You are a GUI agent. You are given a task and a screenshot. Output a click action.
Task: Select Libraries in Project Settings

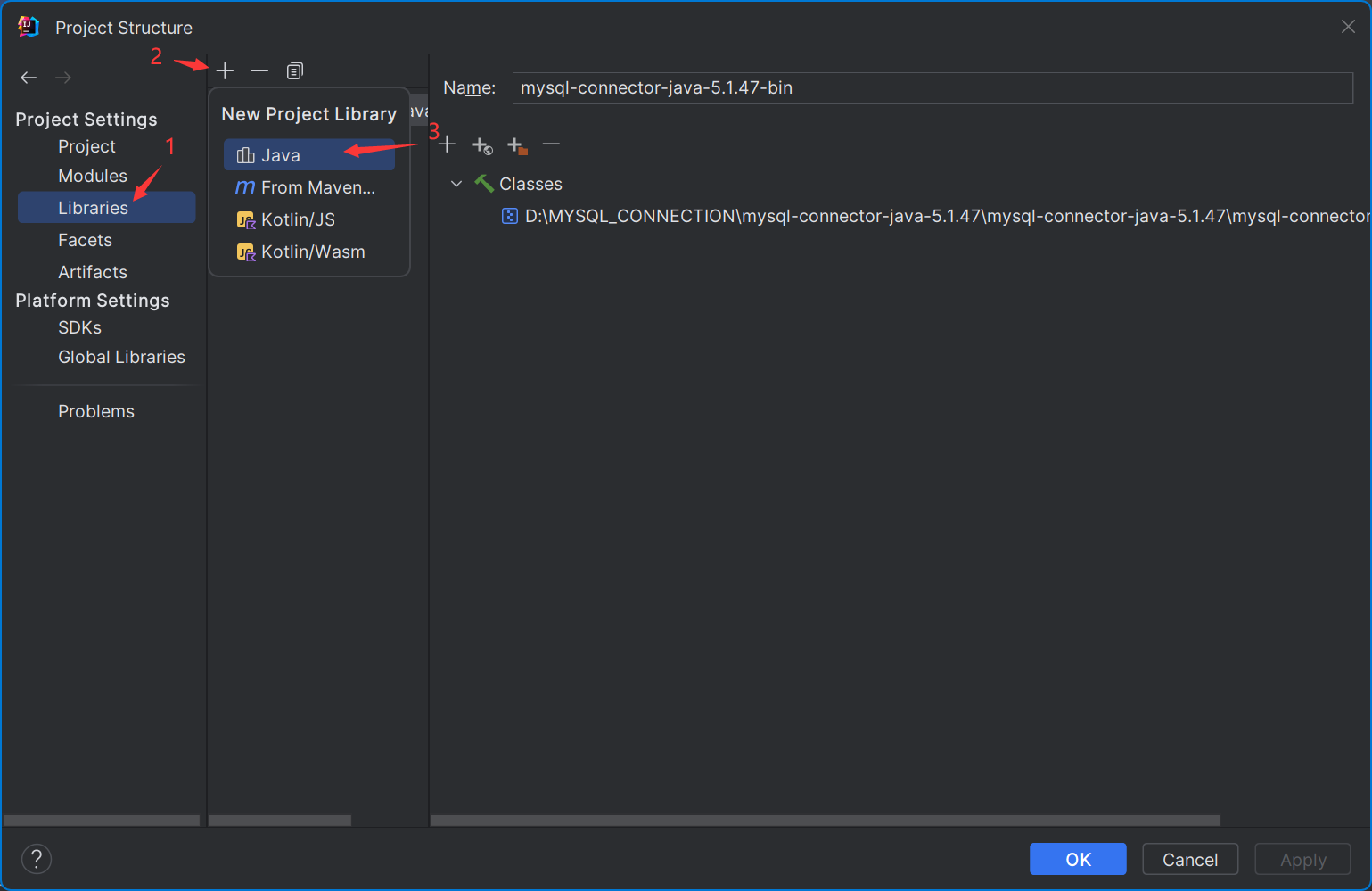107,207
